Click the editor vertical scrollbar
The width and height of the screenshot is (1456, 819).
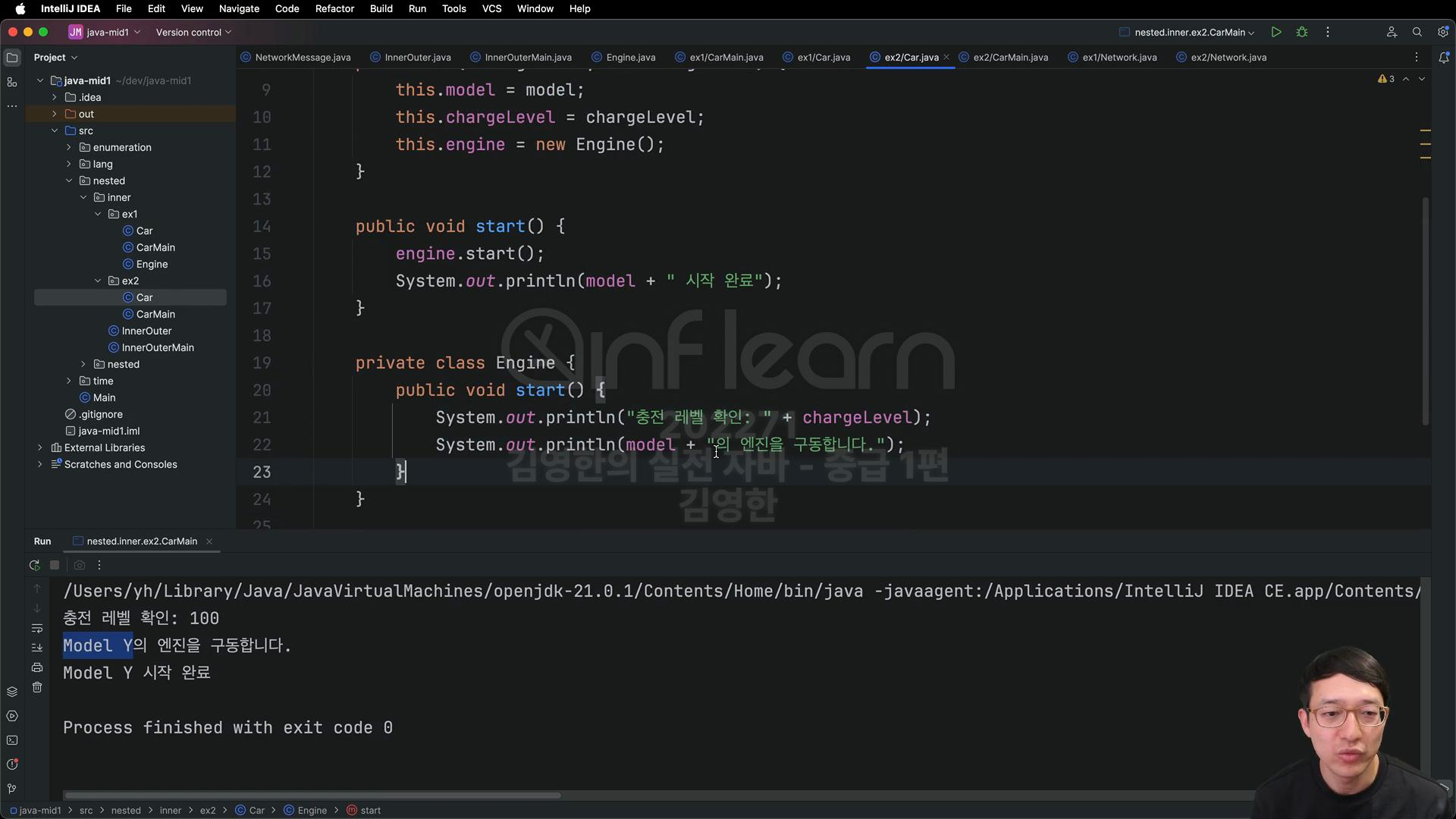1426,311
